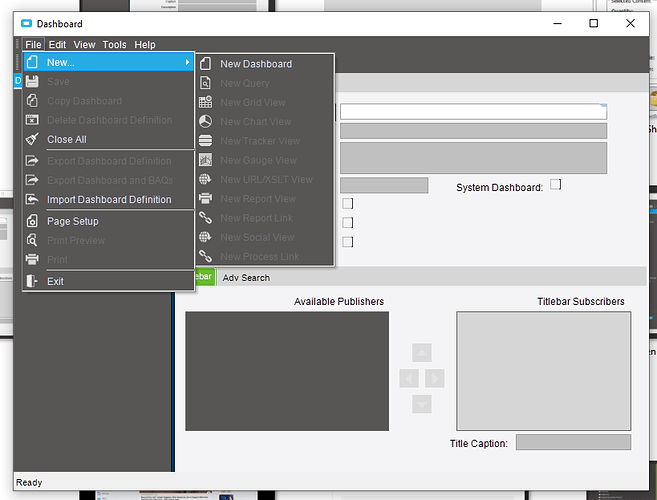The image size is (657, 500).
Task: Click the Titlebar Subscribers list box
Action: click(x=543, y=371)
